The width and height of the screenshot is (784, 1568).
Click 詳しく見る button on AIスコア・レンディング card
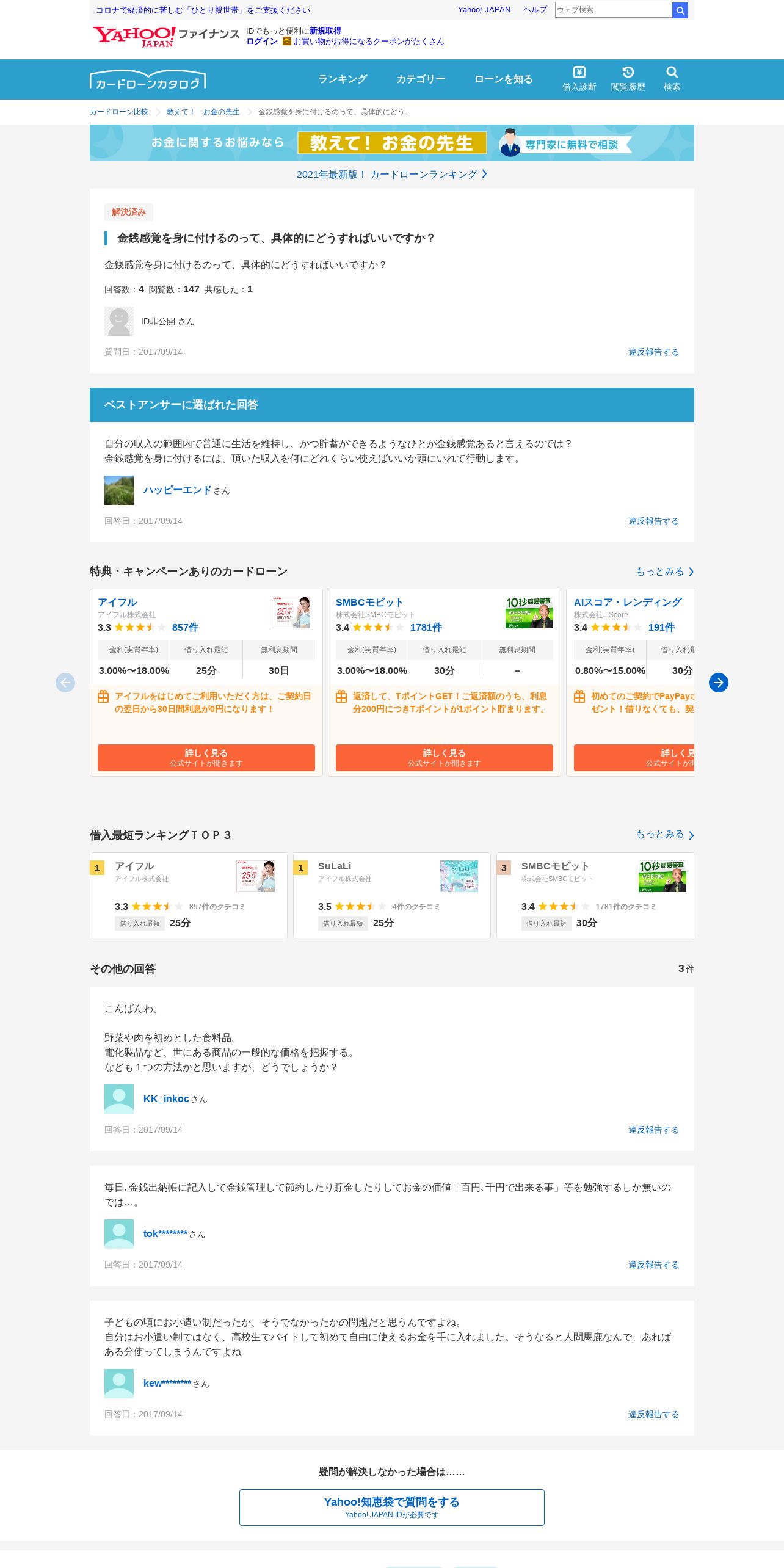pos(634,758)
